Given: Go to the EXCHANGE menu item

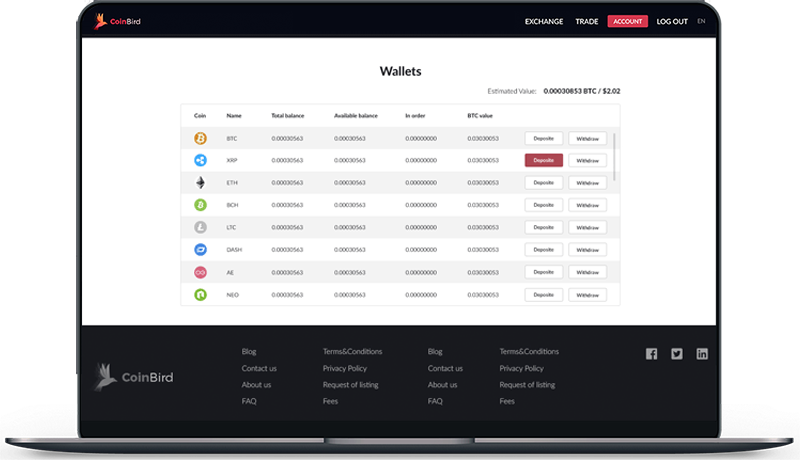Looking at the screenshot, I should pos(544,21).
